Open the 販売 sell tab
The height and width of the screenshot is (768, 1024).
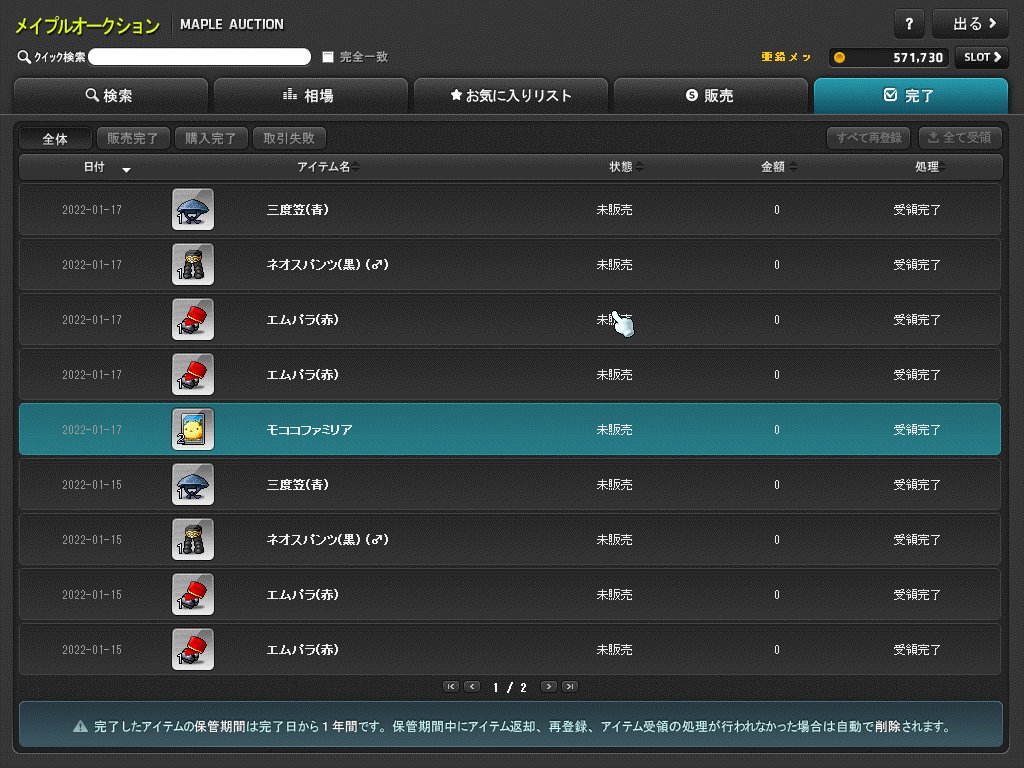(x=711, y=95)
